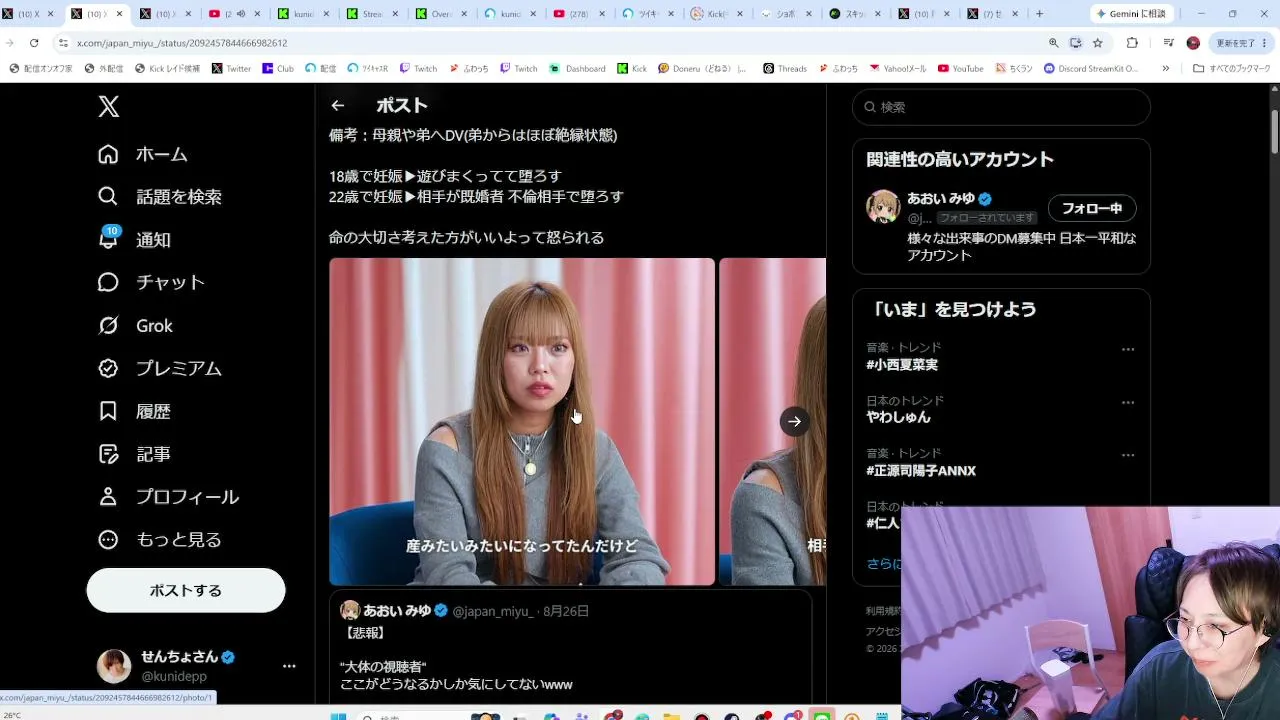Open the Twitter bookmark
The height and width of the screenshot is (720, 1280).
coord(232,69)
